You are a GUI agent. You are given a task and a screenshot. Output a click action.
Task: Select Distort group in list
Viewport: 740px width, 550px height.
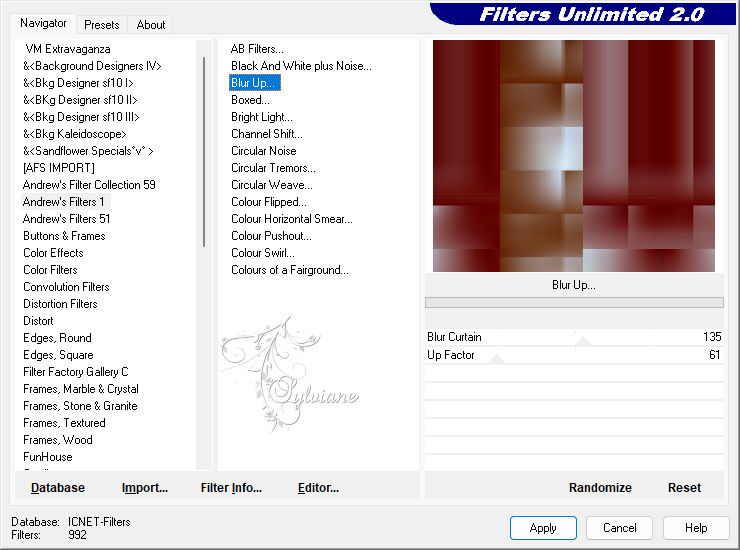tap(38, 321)
